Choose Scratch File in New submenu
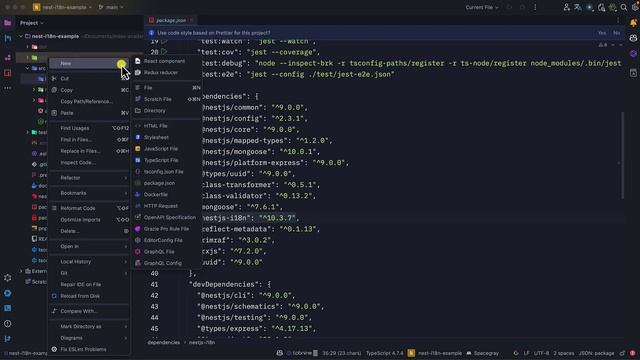 pyautogui.click(x=167, y=99)
